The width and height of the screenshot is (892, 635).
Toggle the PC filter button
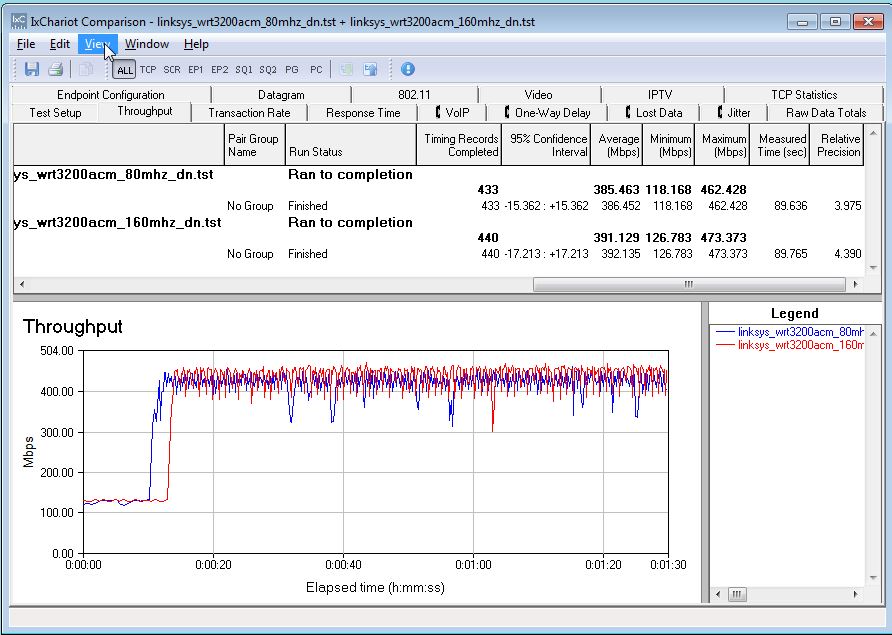tap(316, 69)
